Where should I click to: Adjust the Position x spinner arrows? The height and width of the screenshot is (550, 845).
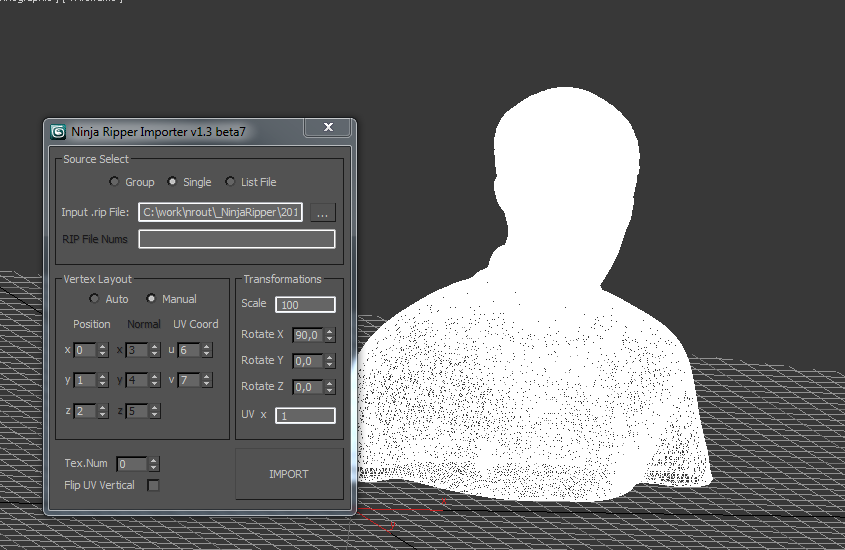coord(102,350)
